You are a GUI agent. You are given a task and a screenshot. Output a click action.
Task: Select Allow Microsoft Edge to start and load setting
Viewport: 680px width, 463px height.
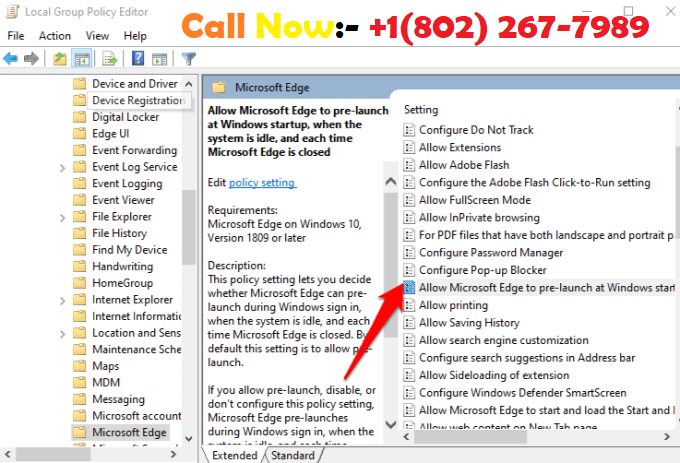click(539, 410)
